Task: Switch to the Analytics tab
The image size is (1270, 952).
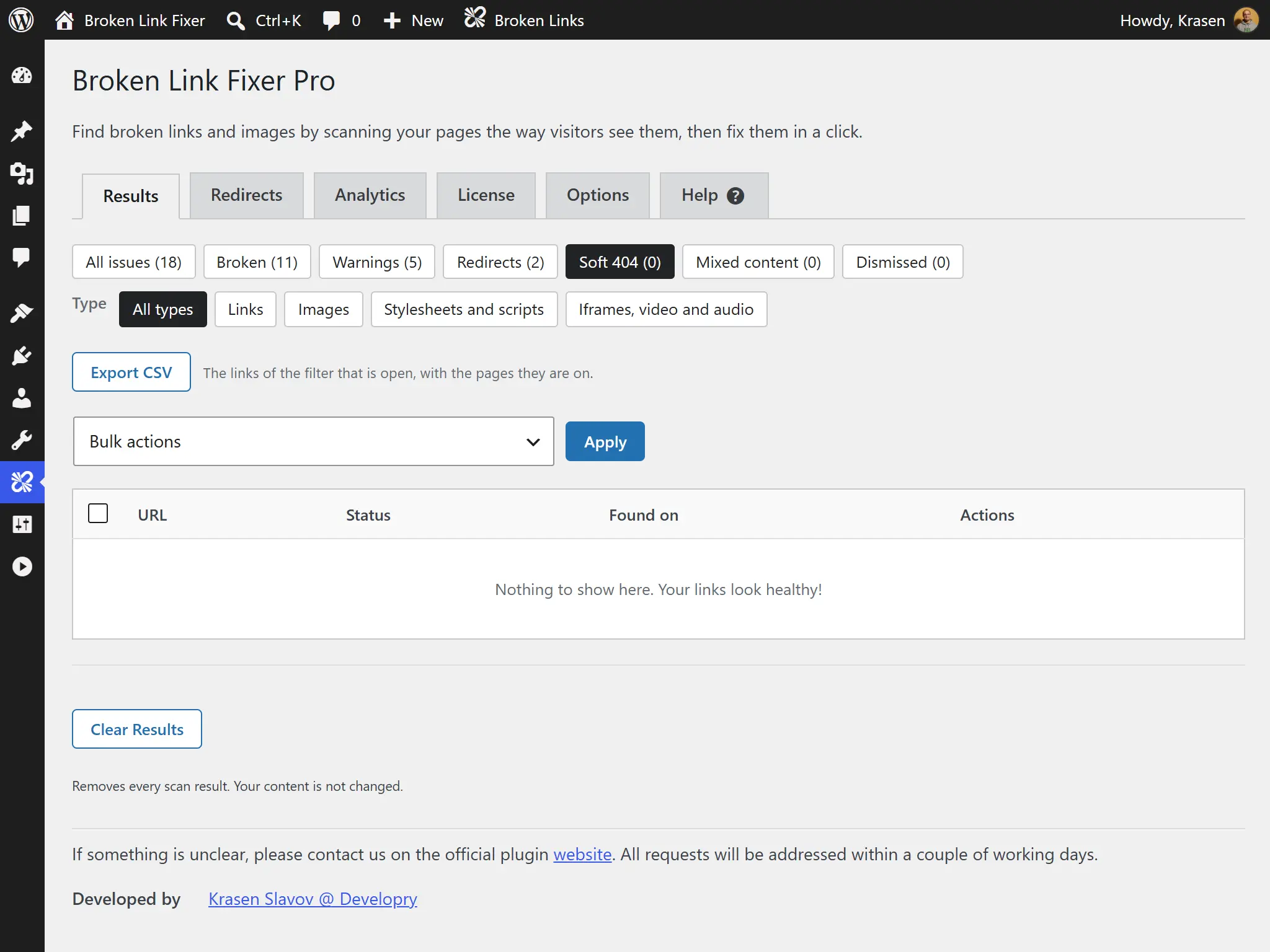Action: (x=370, y=195)
